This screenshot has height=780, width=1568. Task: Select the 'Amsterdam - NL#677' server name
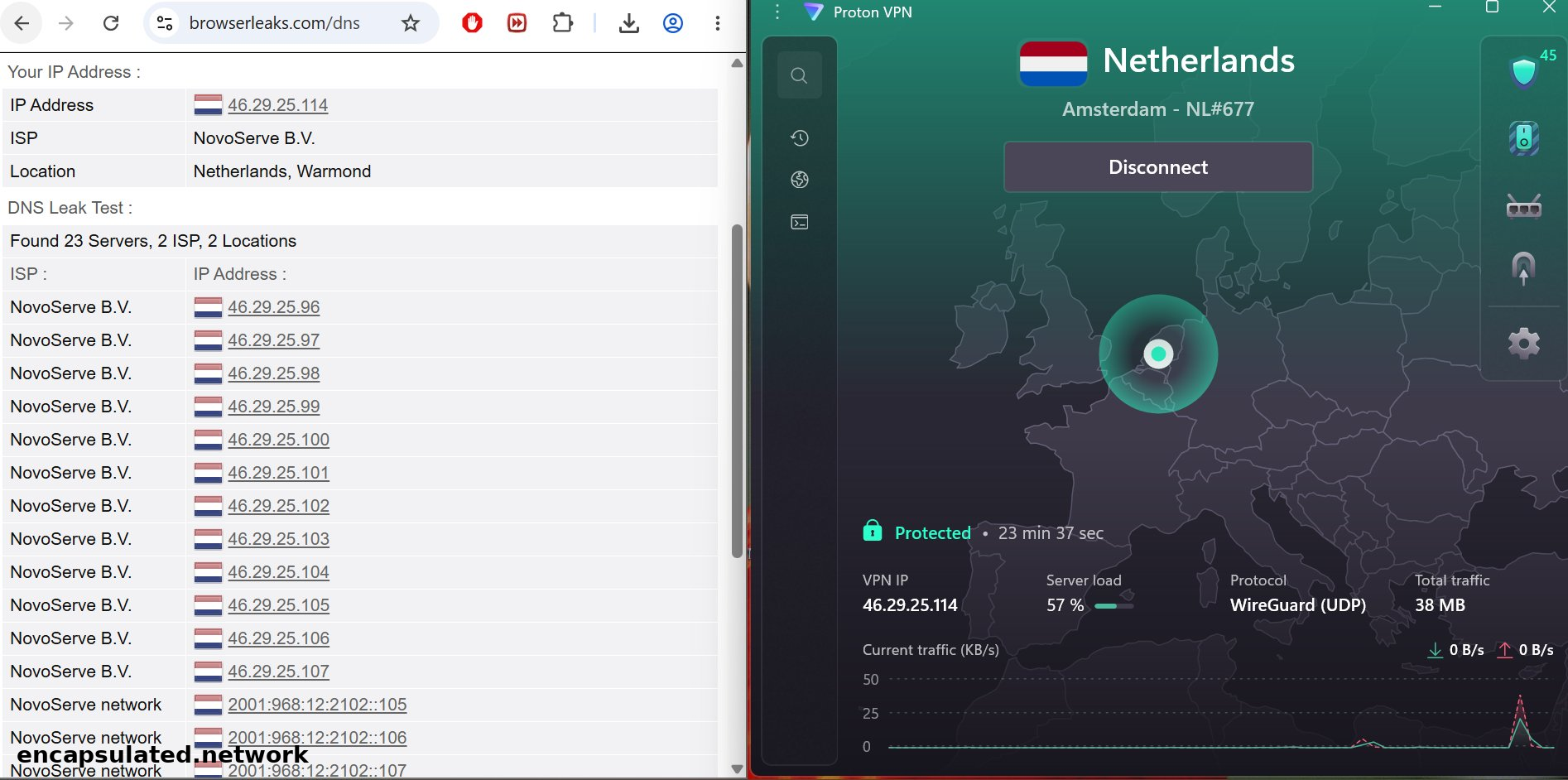(1158, 109)
